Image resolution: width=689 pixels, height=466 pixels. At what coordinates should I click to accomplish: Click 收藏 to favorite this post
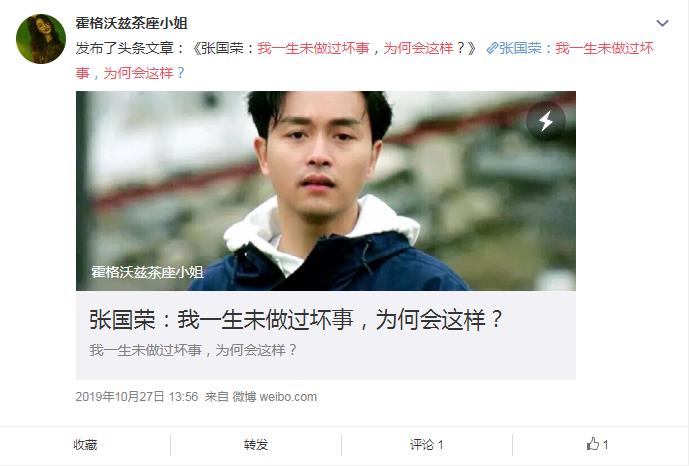(x=85, y=444)
